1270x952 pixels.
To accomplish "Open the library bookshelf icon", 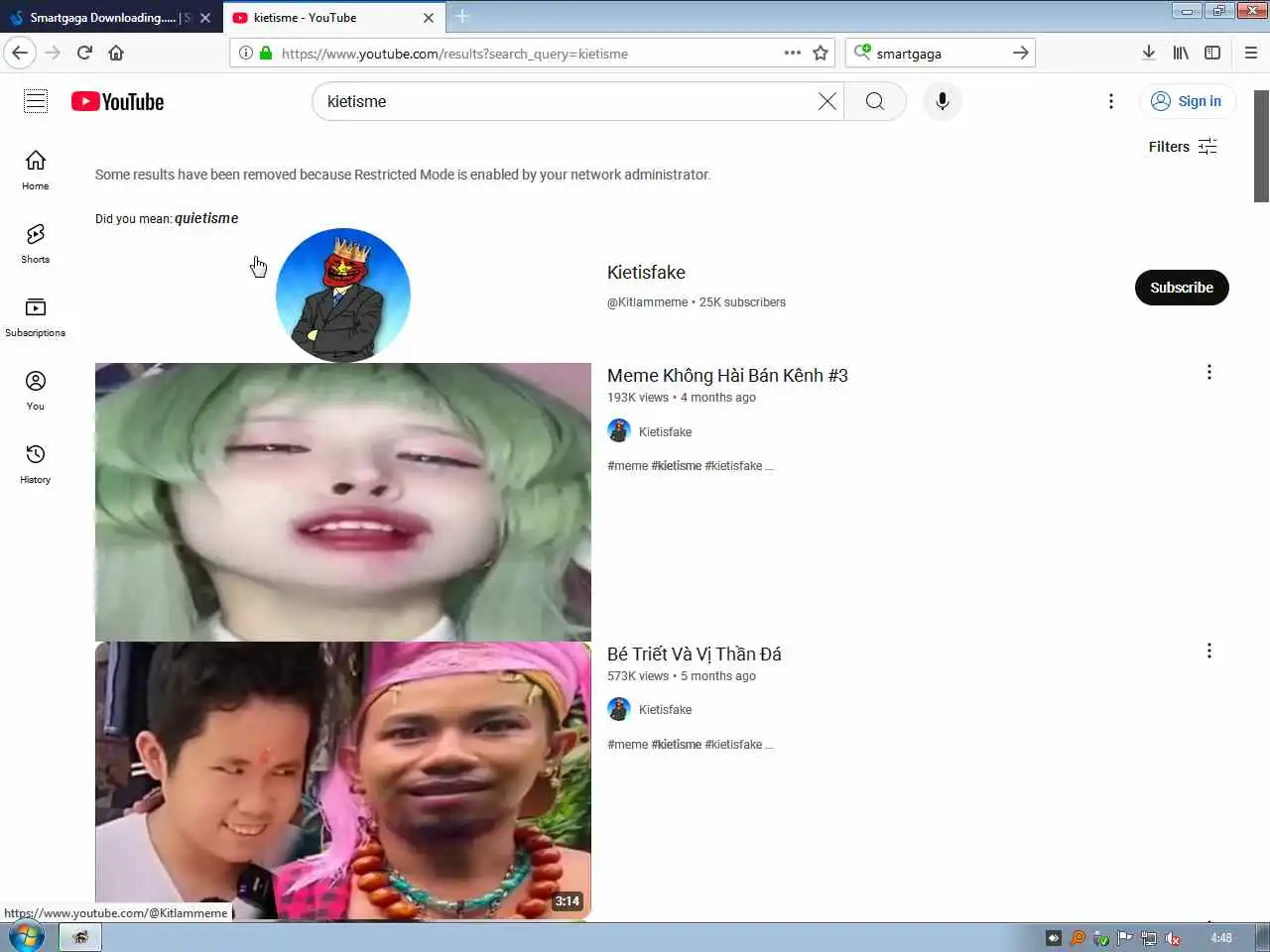I will pos(1181,53).
